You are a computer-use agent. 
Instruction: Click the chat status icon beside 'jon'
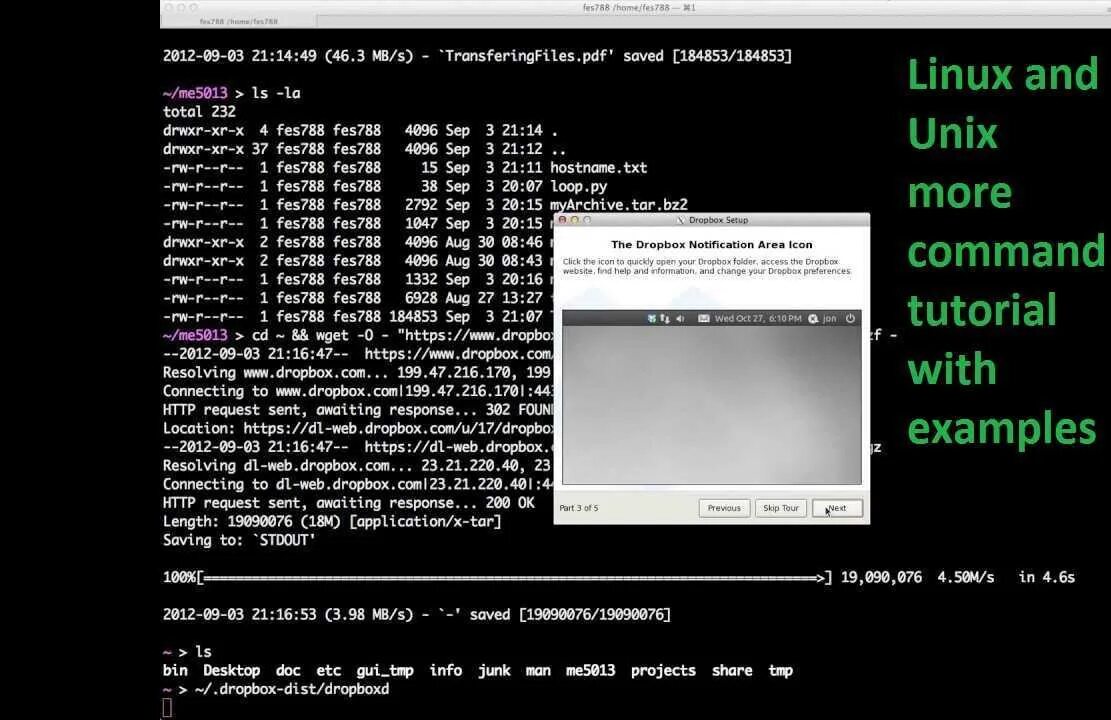[813, 319]
